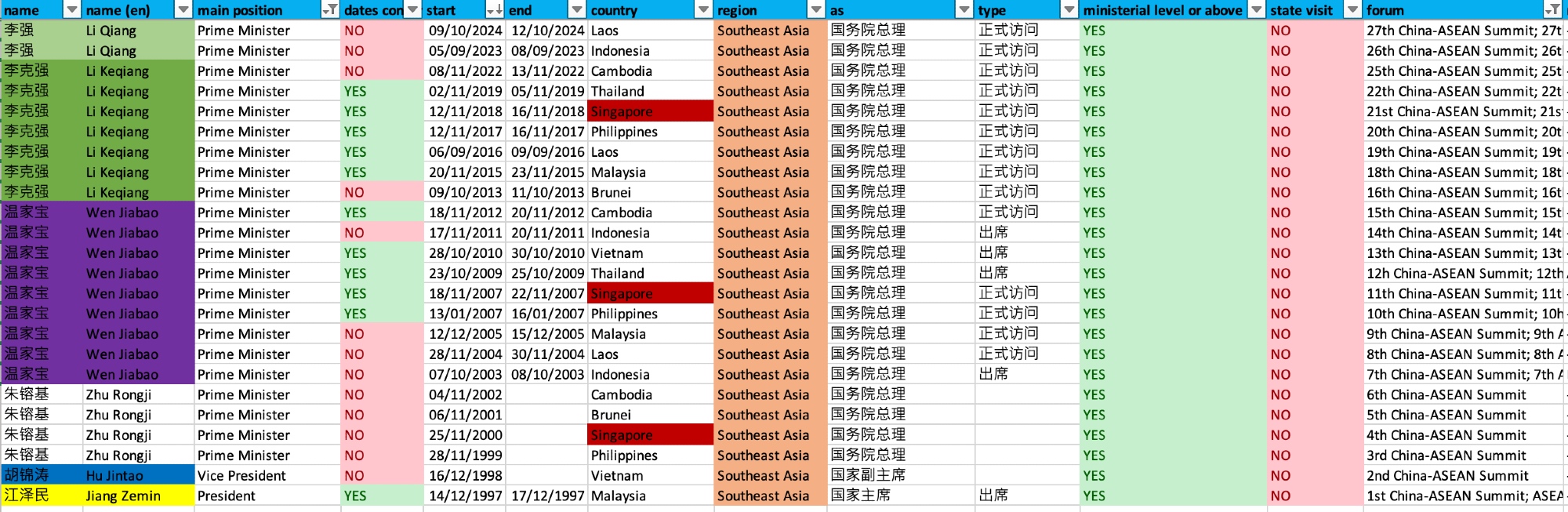Expand the state visit column filter
Image resolution: width=1568 pixels, height=512 pixels.
coord(1352,10)
